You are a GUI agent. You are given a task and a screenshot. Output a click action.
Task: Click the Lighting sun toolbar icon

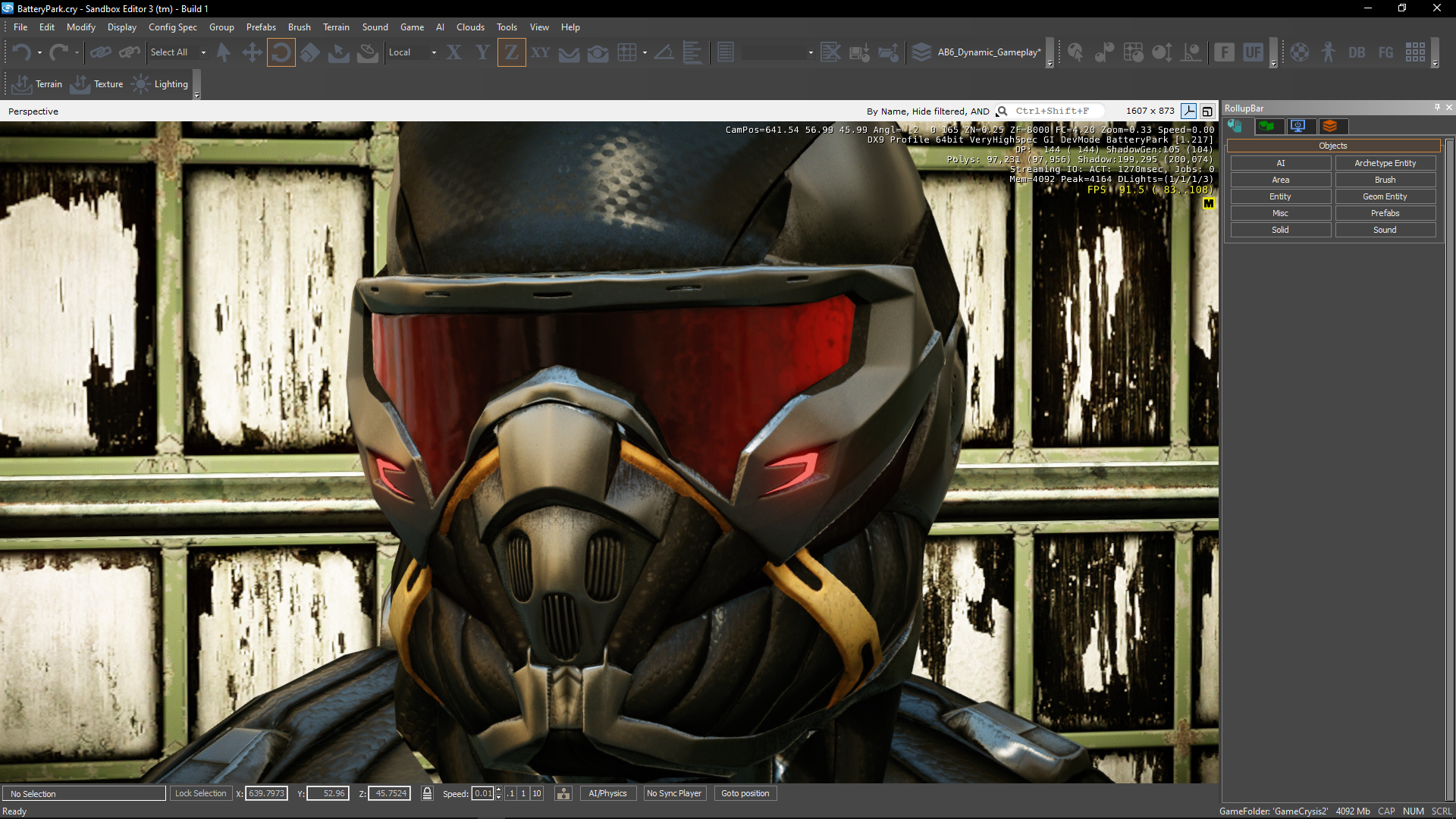coord(141,84)
